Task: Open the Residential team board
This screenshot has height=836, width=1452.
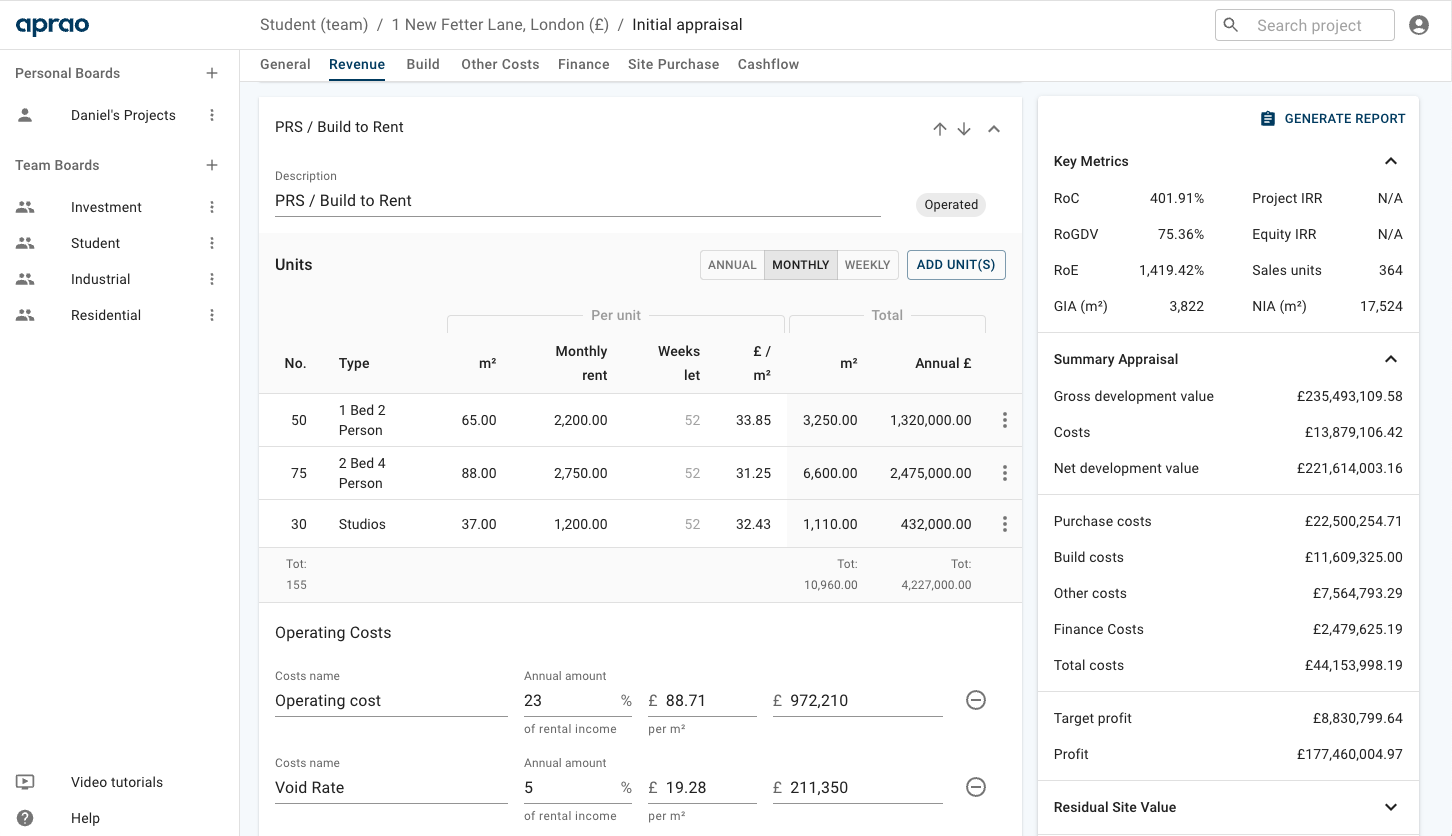Action: (106, 315)
